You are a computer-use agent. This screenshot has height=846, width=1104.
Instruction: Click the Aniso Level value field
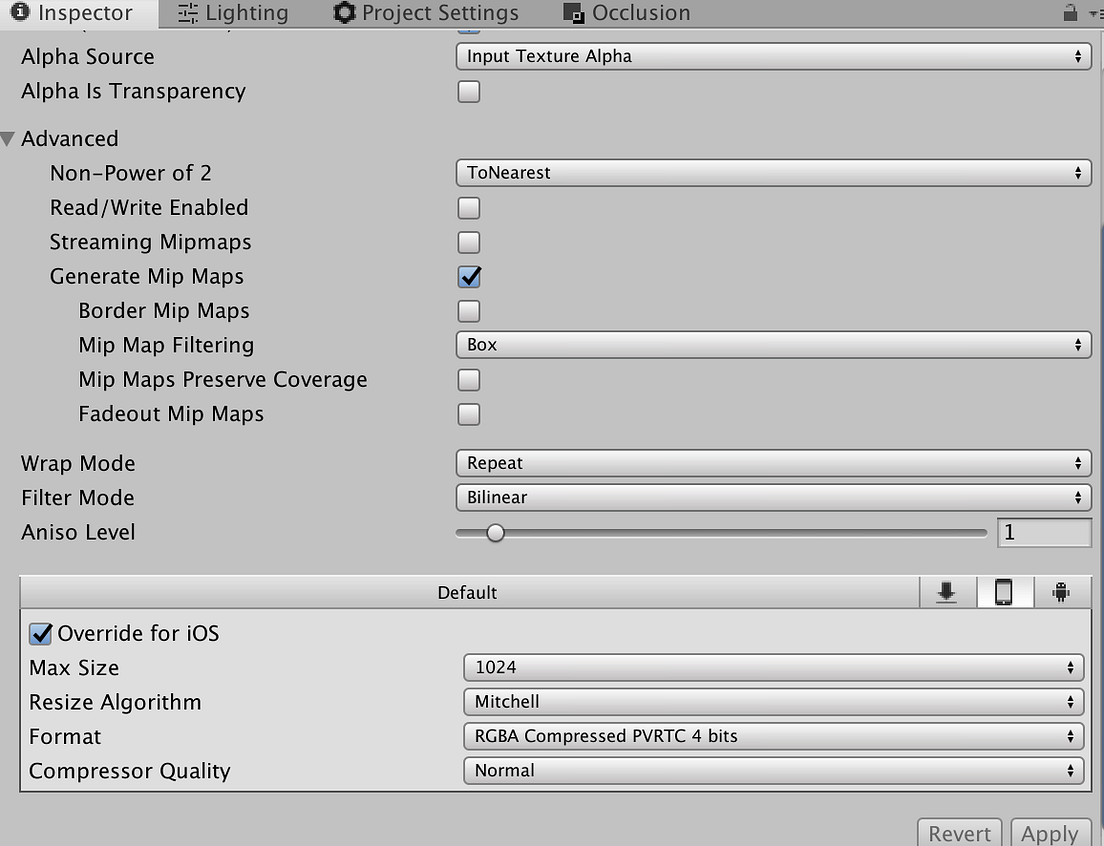(x=1044, y=532)
